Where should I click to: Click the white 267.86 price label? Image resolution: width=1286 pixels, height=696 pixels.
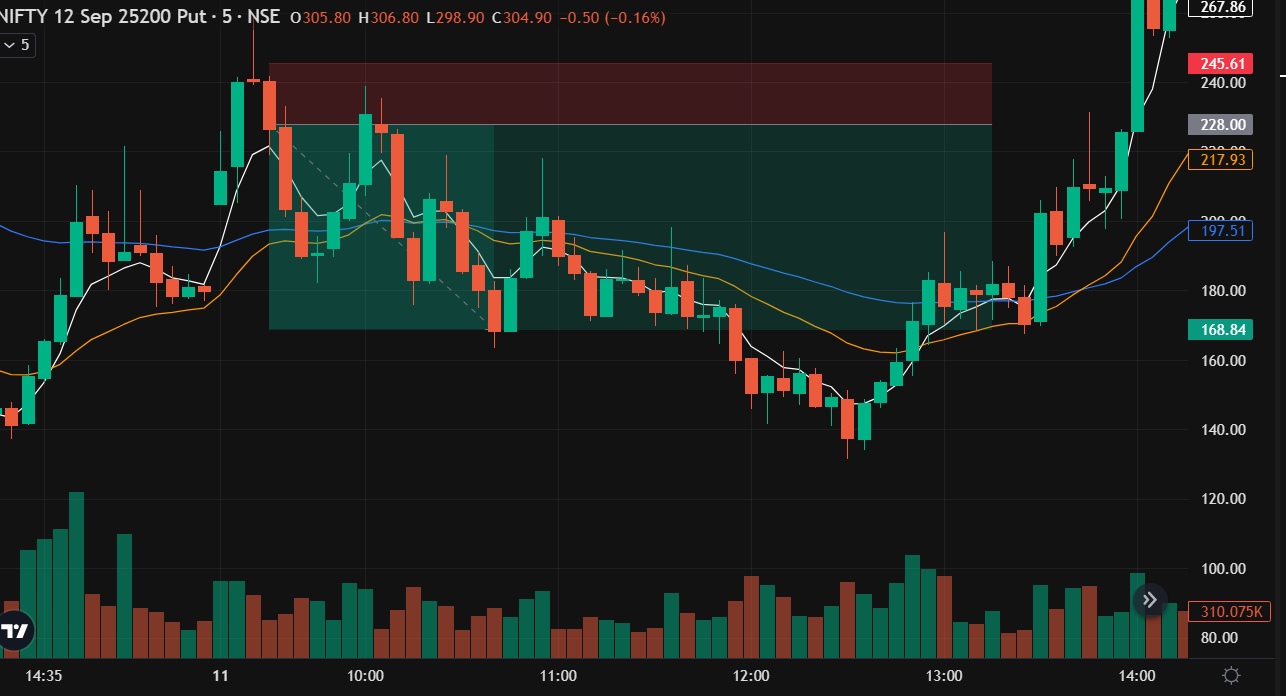tap(1220, 8)
